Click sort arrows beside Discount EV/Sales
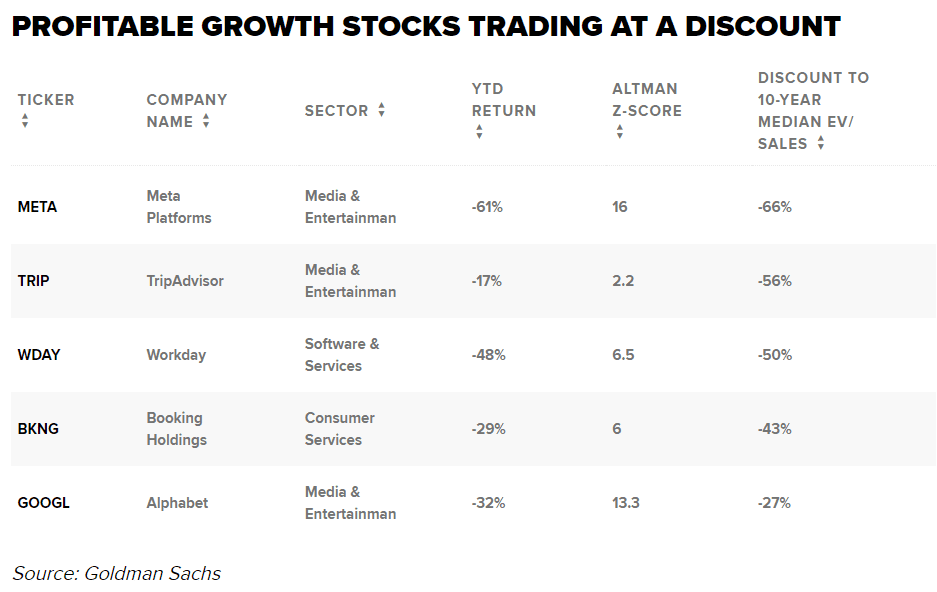This screenshot has height=592, width=937. [820, 143]
